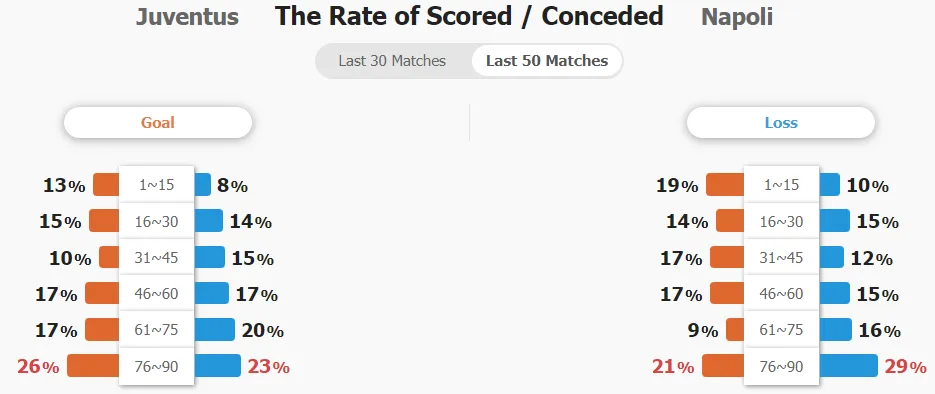Click the 46~60 interval in Loss chart
Screen dimensions: 935x394
[x=781, y=293]
